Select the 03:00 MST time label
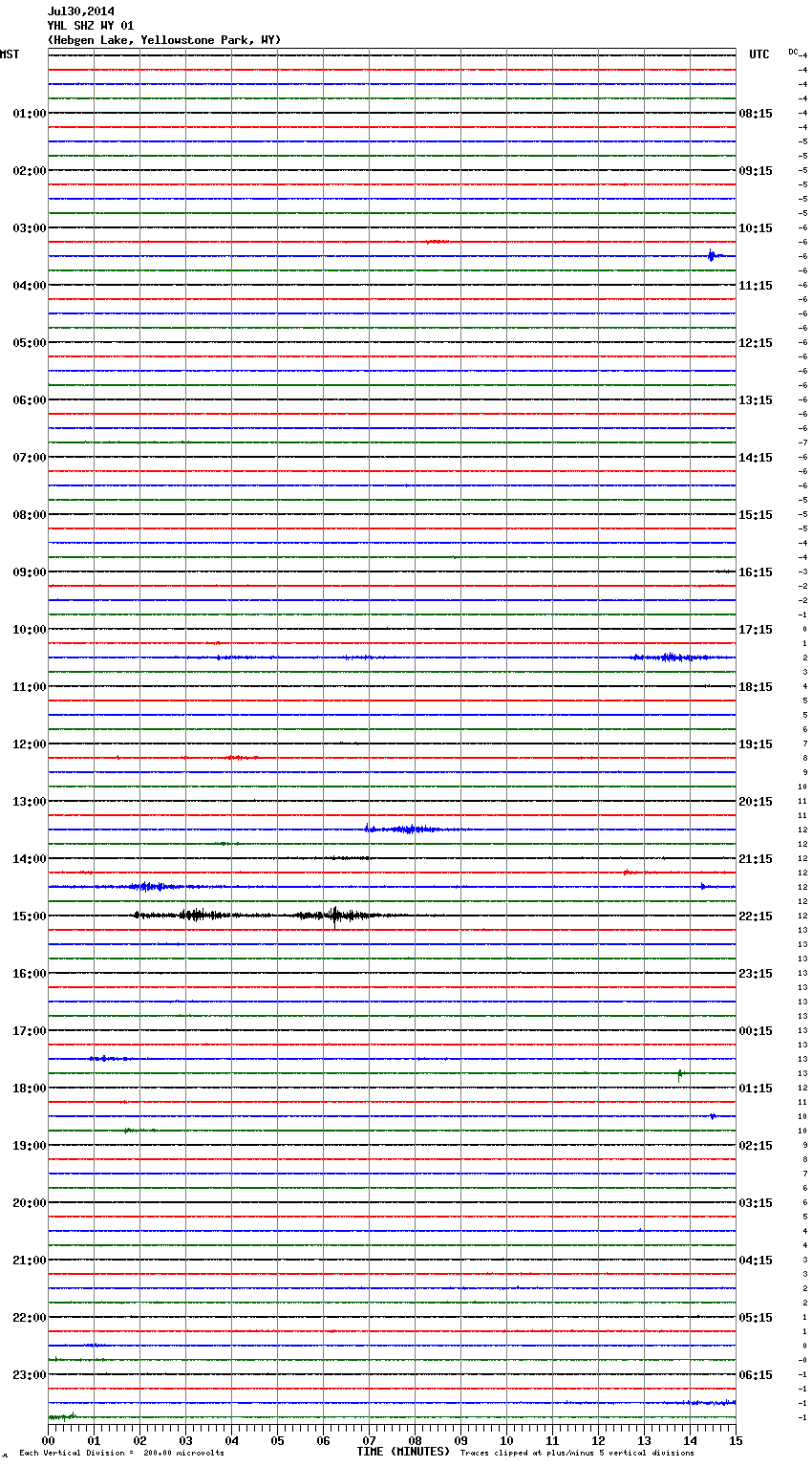The height and width of the screenshot is (1466, 812). coord(30,228)
